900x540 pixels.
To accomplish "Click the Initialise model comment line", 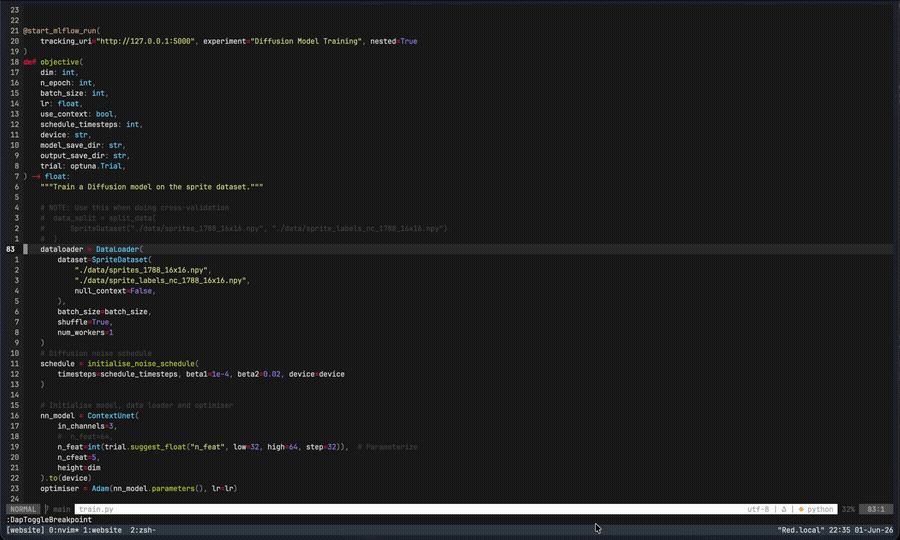I will pyautogui.click(x=137, y=405).
